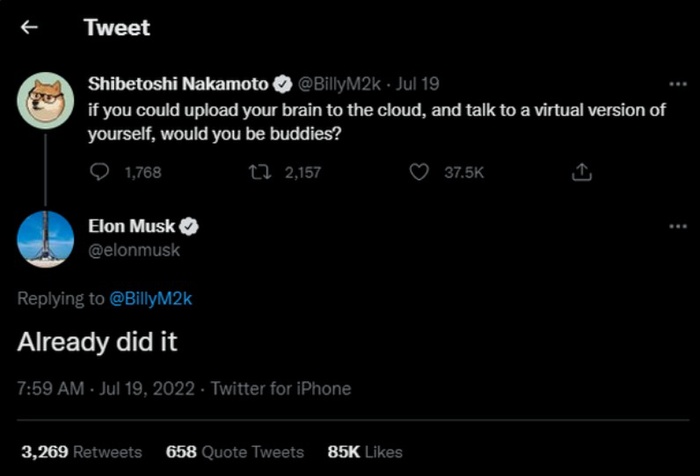View the 3,269 Retweets list
This screenshot has width=700, height=476.
click(x=81, y=451)
